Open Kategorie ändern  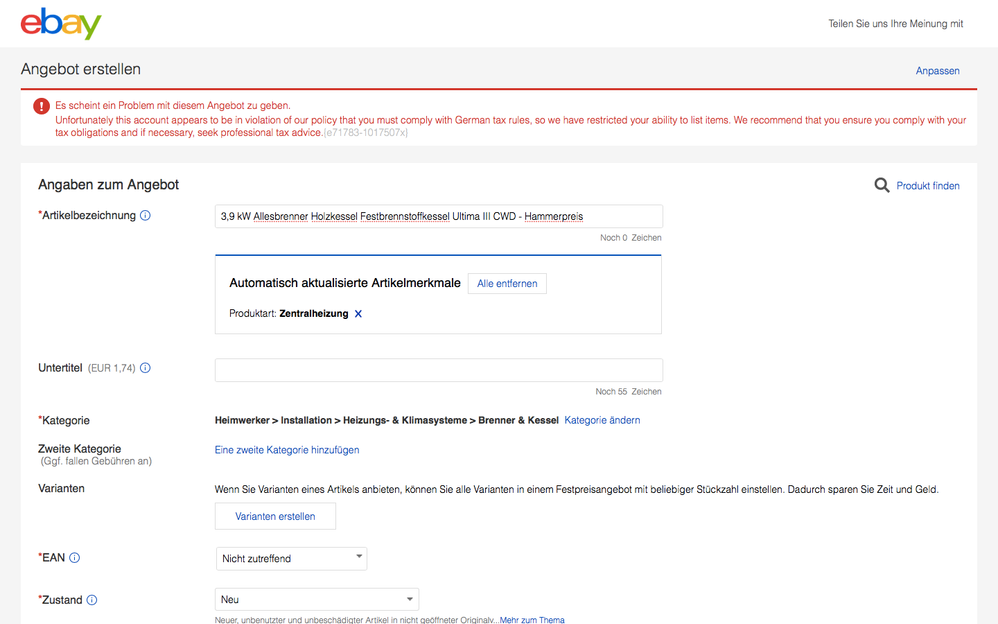(601, 420)
